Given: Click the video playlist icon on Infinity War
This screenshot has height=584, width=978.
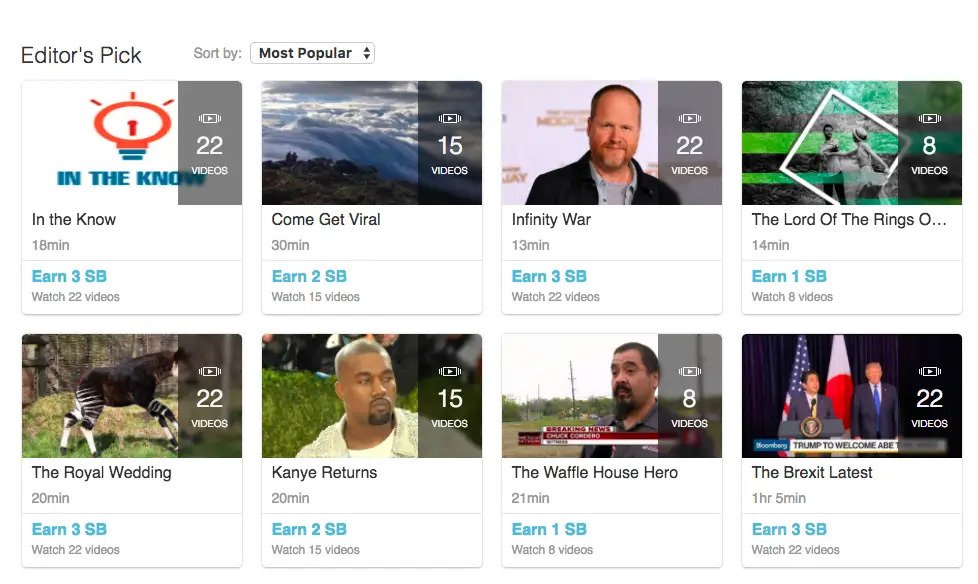Looking at the screenshot, I should tap(689, 119).
